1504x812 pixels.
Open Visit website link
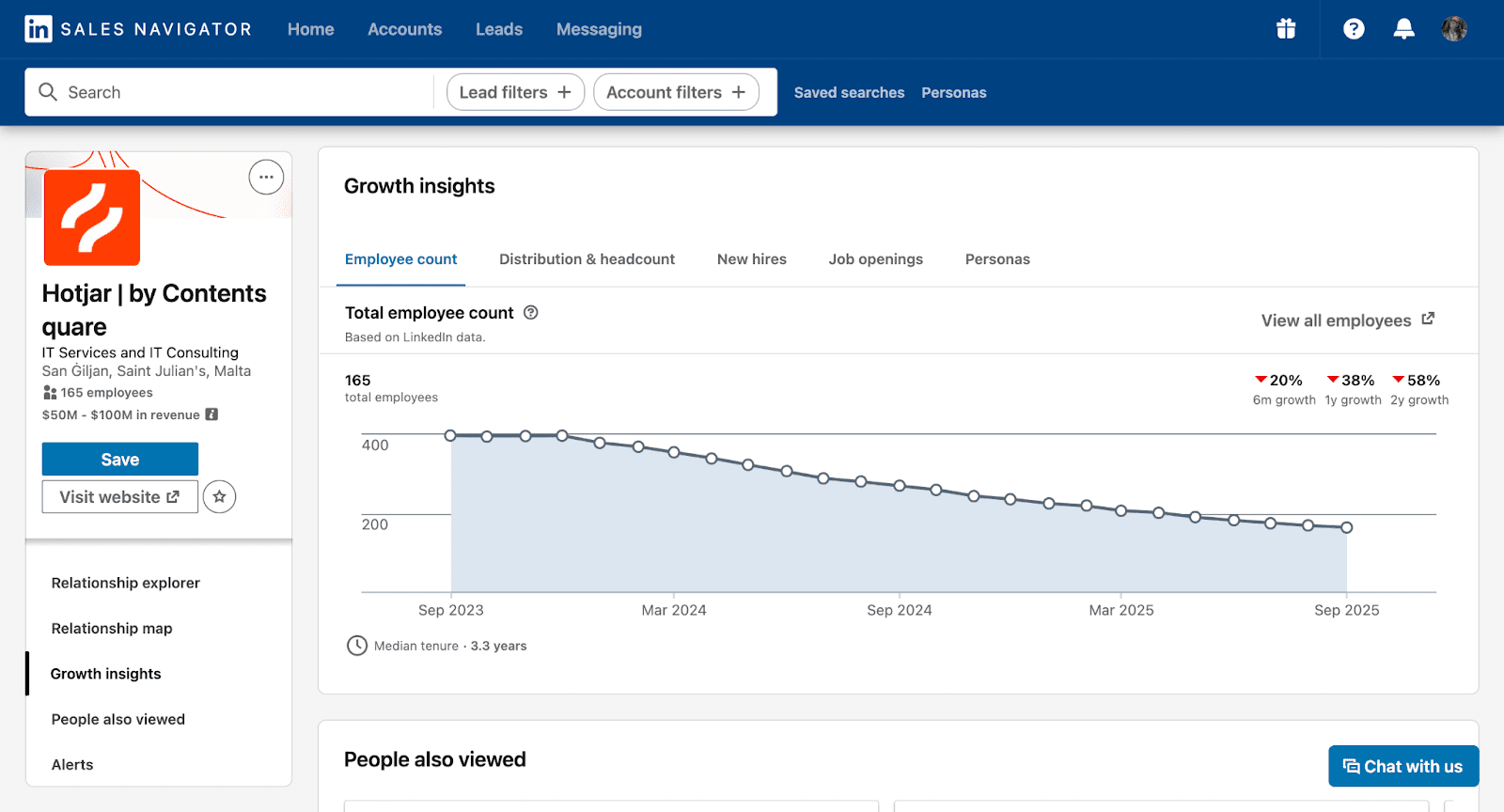[120, 497]
